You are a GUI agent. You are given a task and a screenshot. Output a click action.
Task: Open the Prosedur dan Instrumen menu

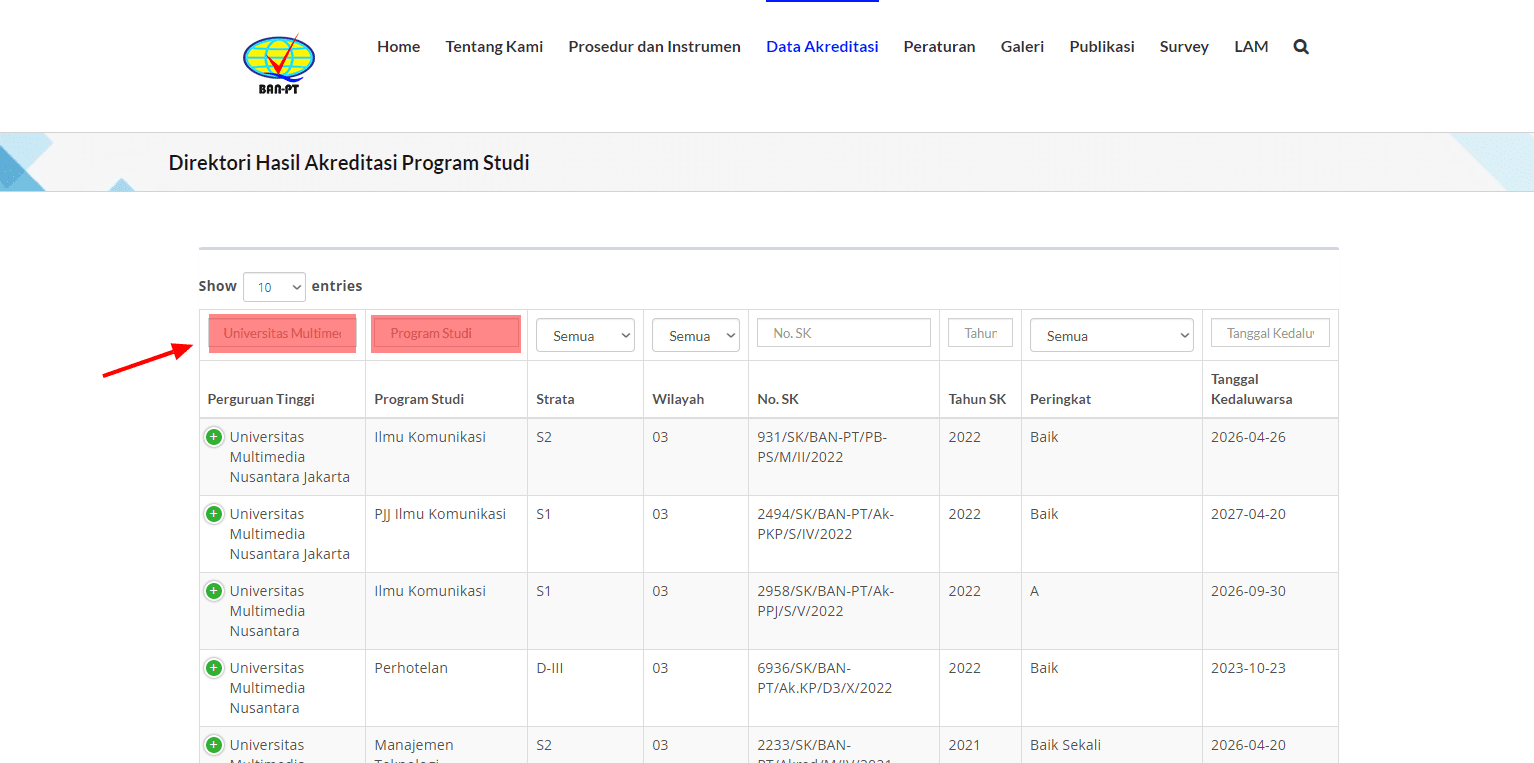654,47
